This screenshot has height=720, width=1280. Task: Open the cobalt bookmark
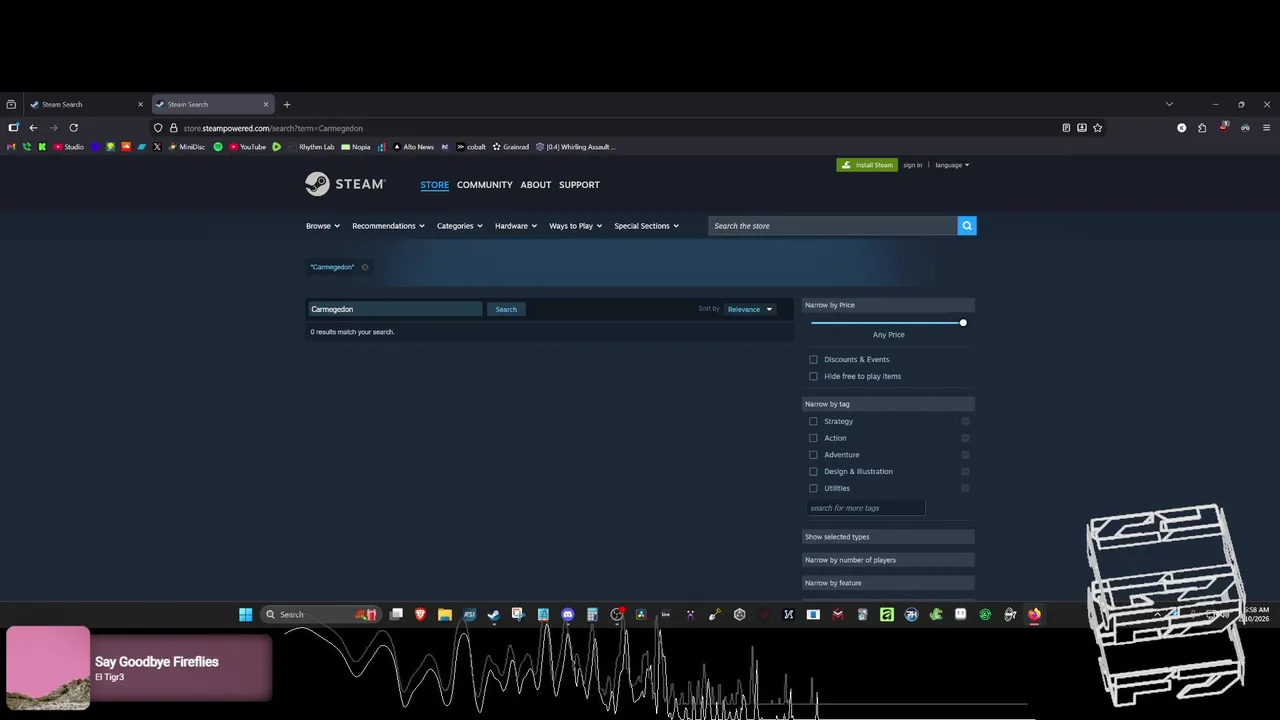(471, 147)
